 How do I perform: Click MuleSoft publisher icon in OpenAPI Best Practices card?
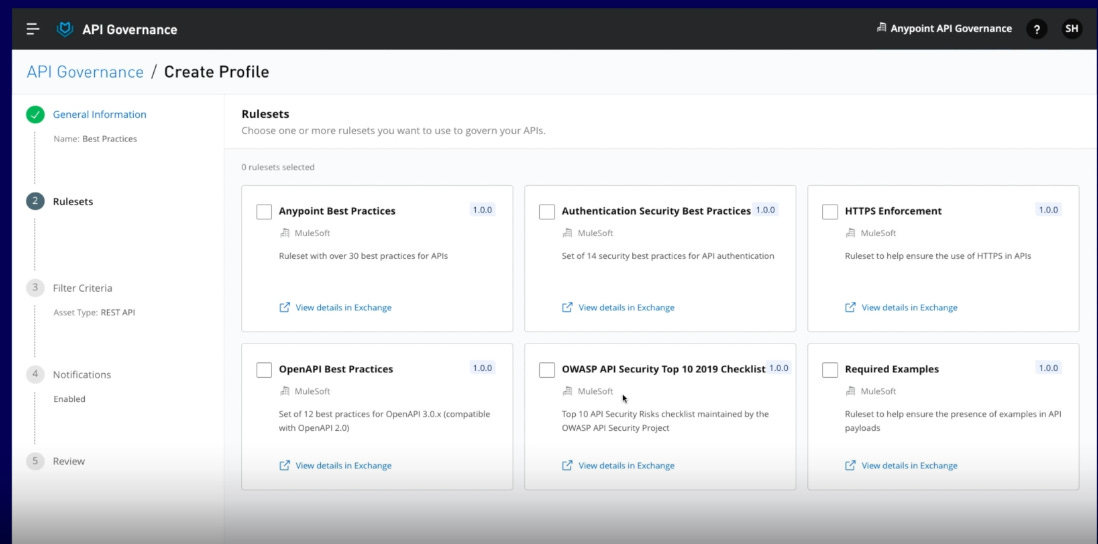click(x=284, y=391)
